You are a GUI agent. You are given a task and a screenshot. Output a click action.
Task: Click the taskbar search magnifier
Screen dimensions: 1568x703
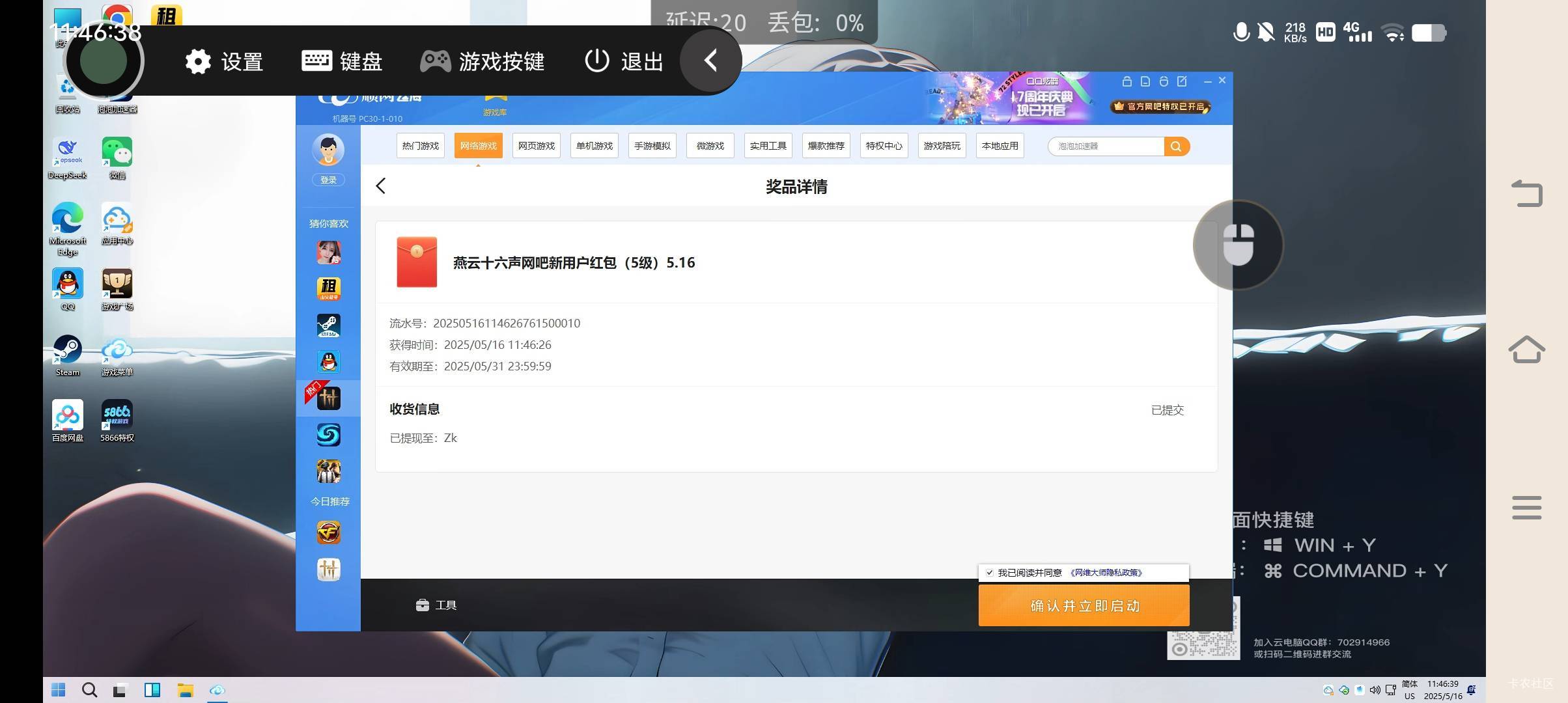tap(89, 690)
